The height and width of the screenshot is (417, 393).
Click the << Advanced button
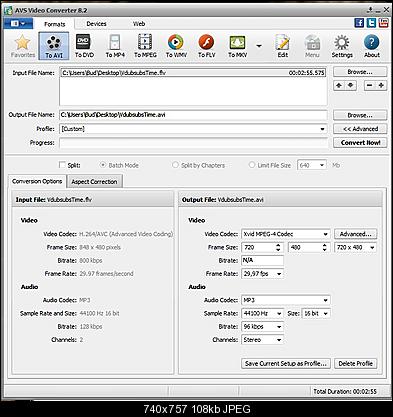point(360,129)
